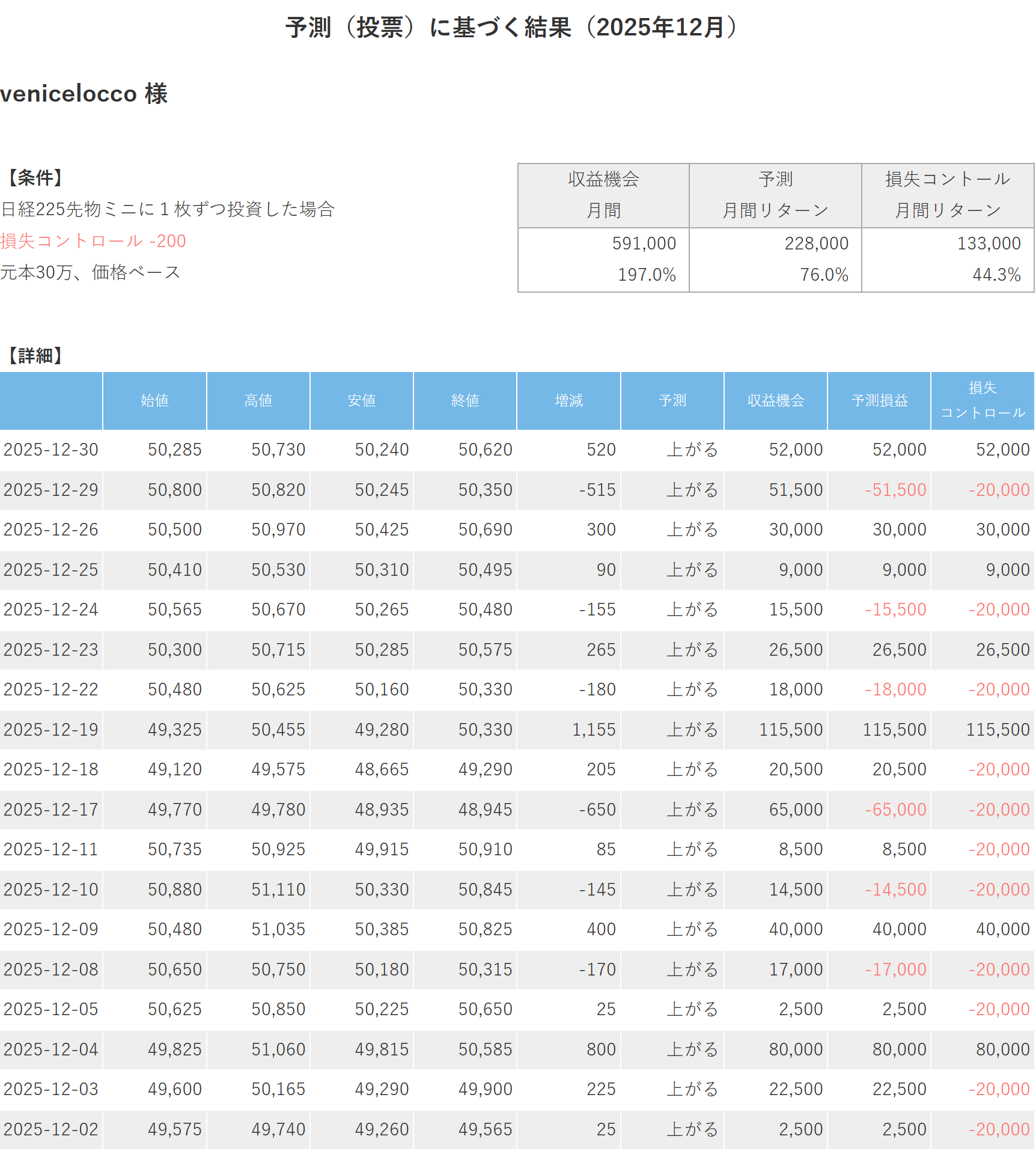Click the 2025-12-02 date cell
1036x1151 pixels.
(51, 1129)
